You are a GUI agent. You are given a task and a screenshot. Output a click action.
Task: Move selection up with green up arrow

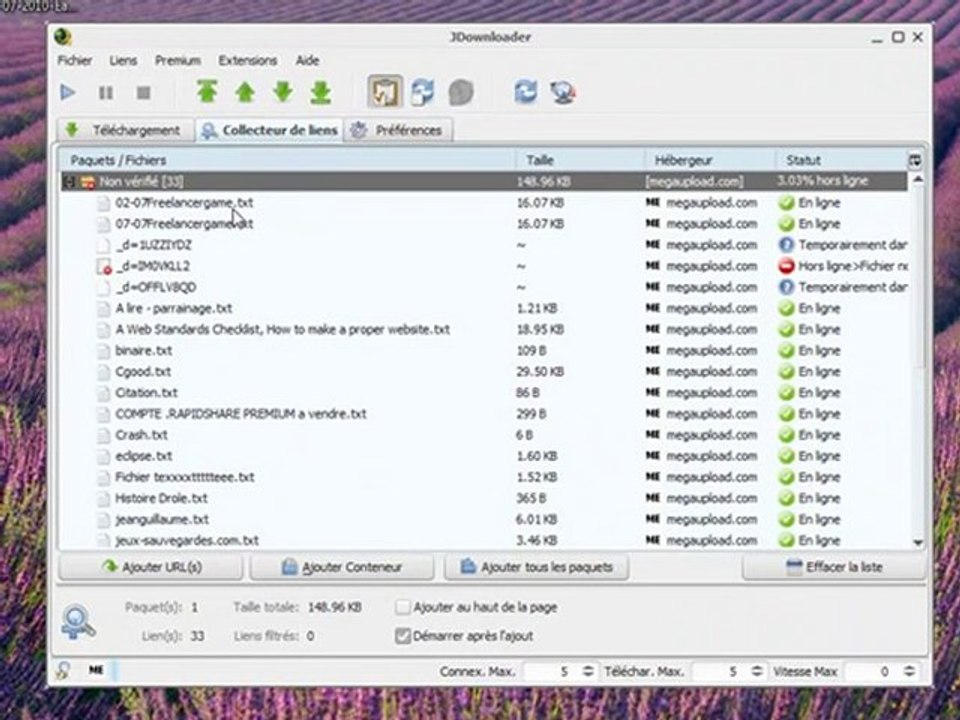[245, 92]
